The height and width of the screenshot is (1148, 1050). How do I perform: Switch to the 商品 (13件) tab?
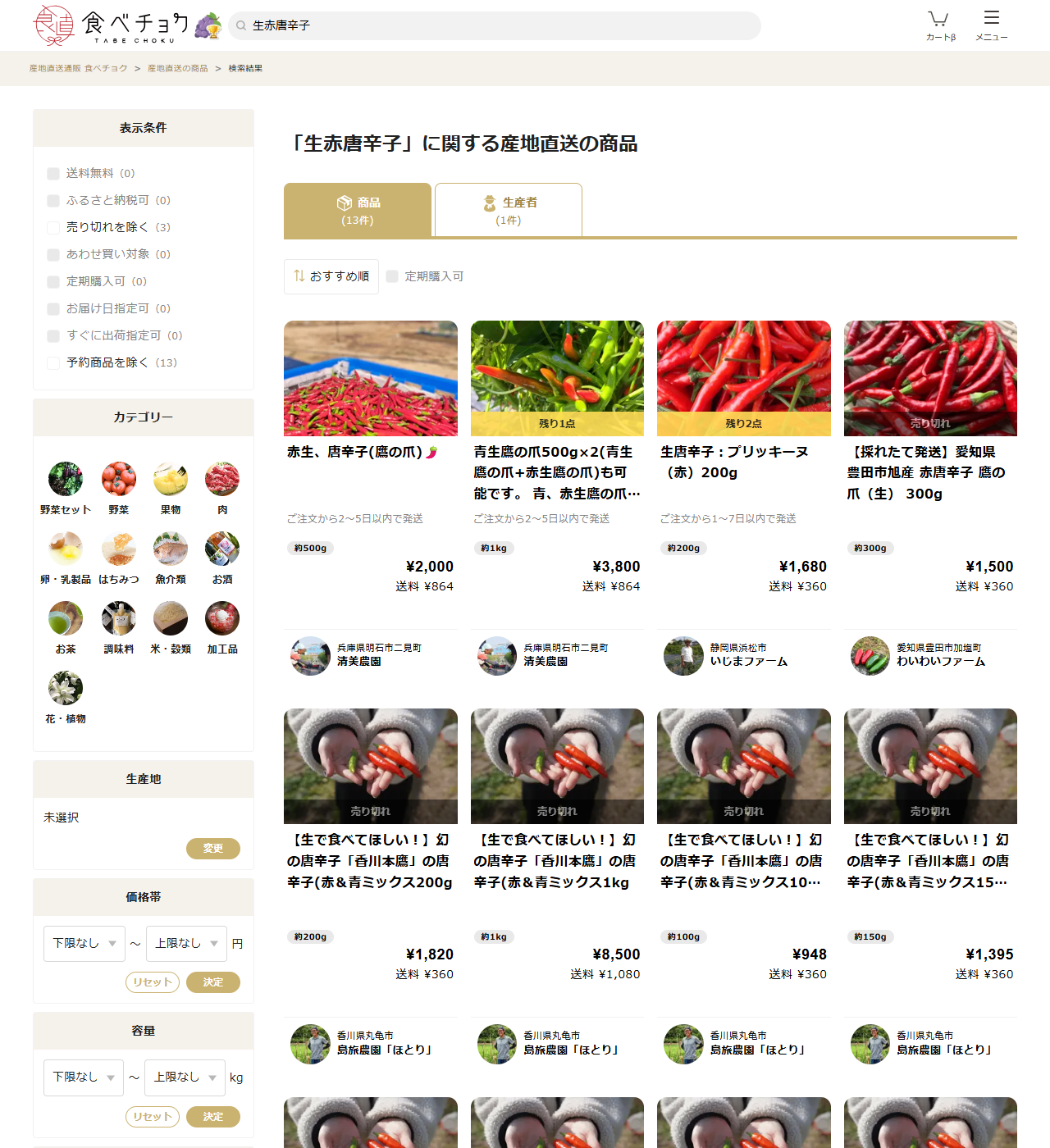358,210
